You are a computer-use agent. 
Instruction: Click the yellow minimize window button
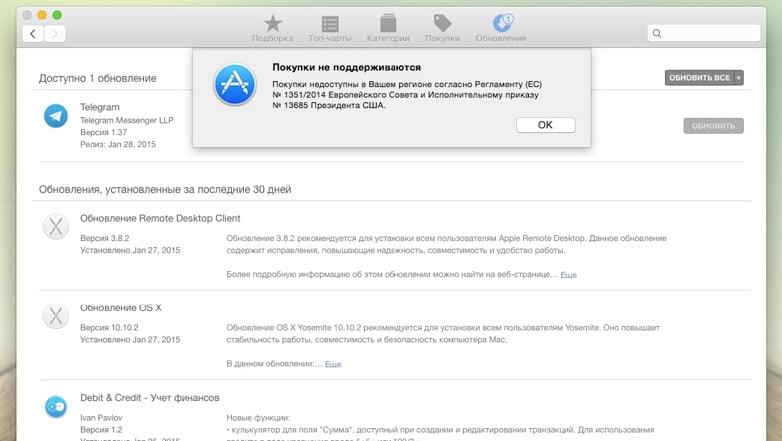point(42,15)
